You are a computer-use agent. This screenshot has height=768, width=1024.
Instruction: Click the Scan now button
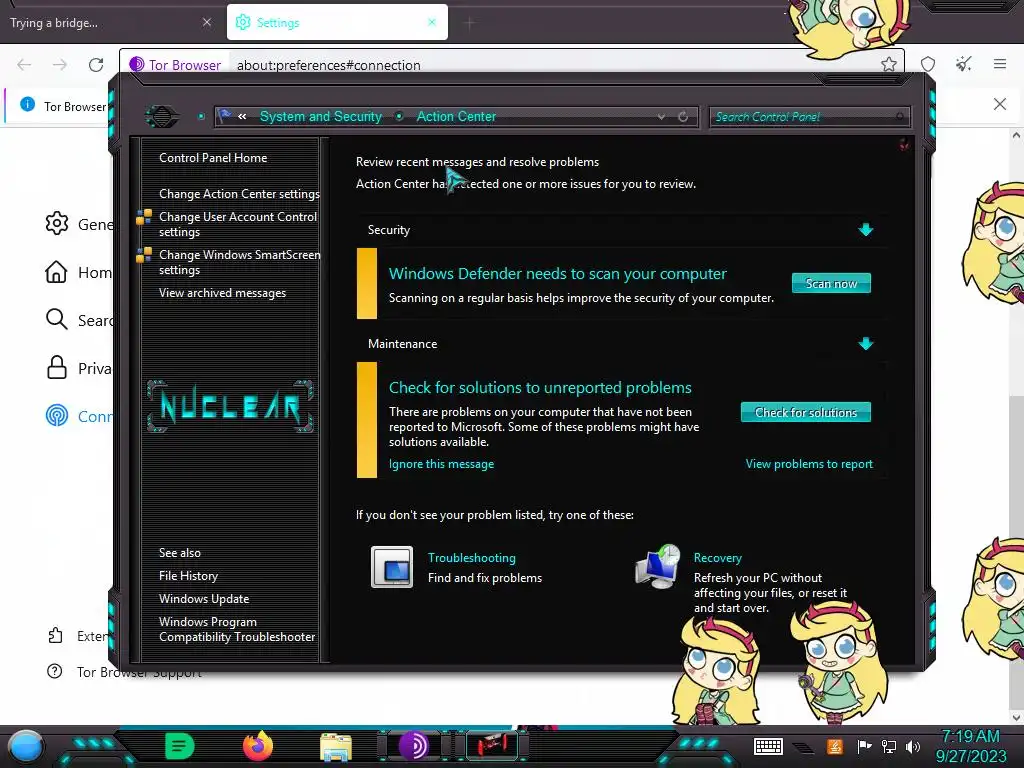831,283
